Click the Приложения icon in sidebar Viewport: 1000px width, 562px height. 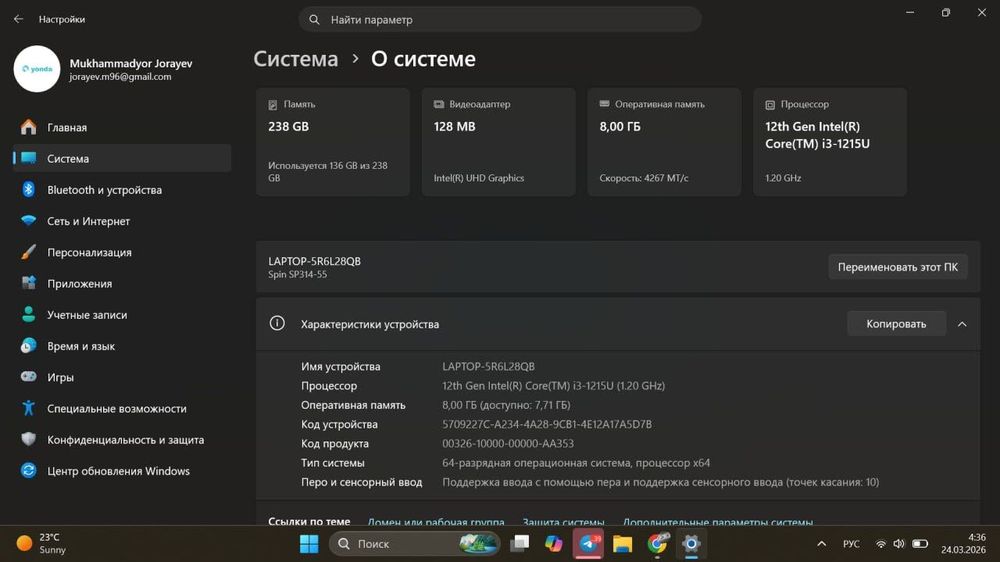pyautogui.click(x=29, y=283)
